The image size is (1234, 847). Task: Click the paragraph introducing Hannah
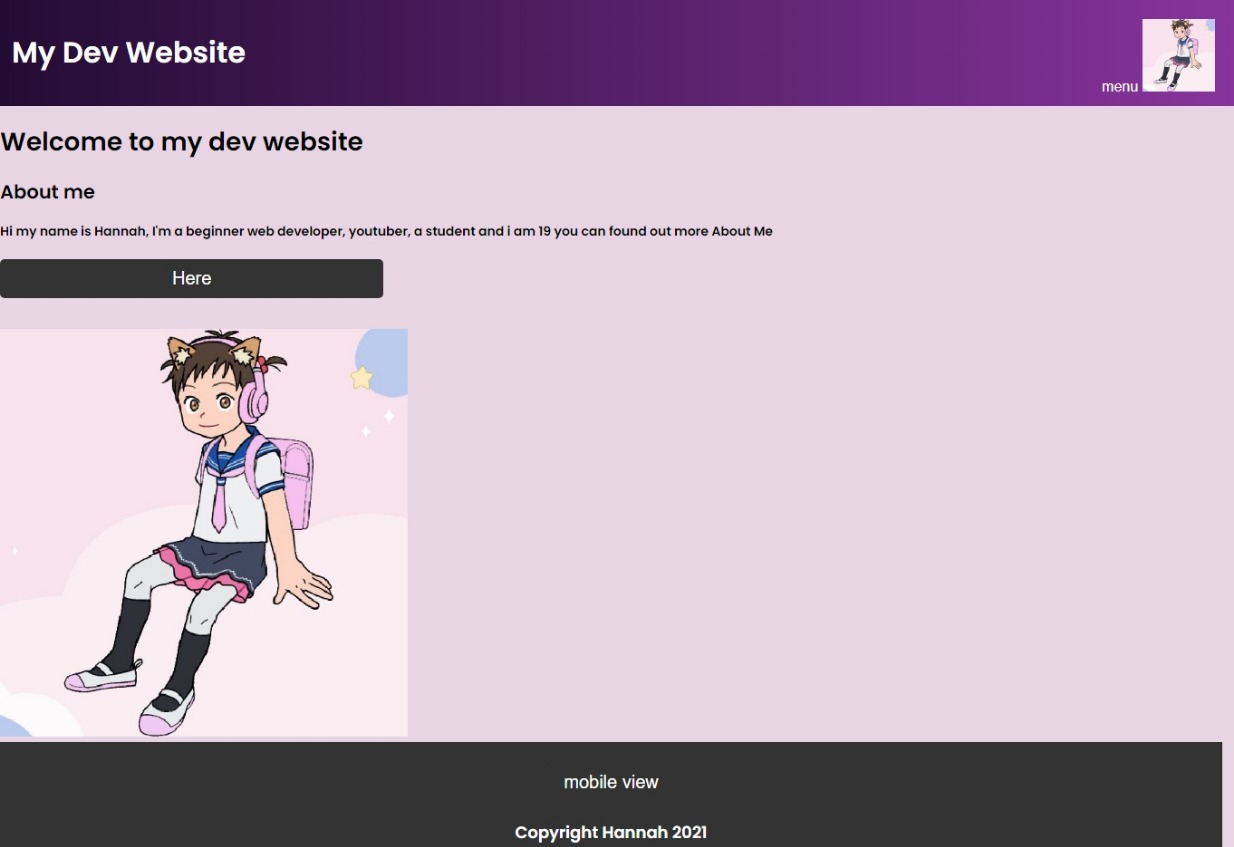386,231
